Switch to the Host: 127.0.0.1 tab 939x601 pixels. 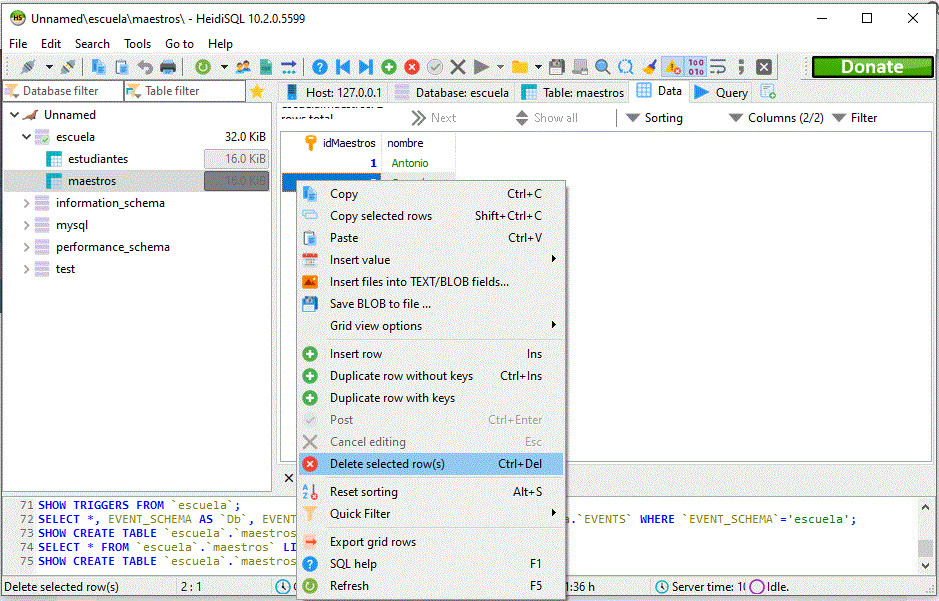[334, 93]
